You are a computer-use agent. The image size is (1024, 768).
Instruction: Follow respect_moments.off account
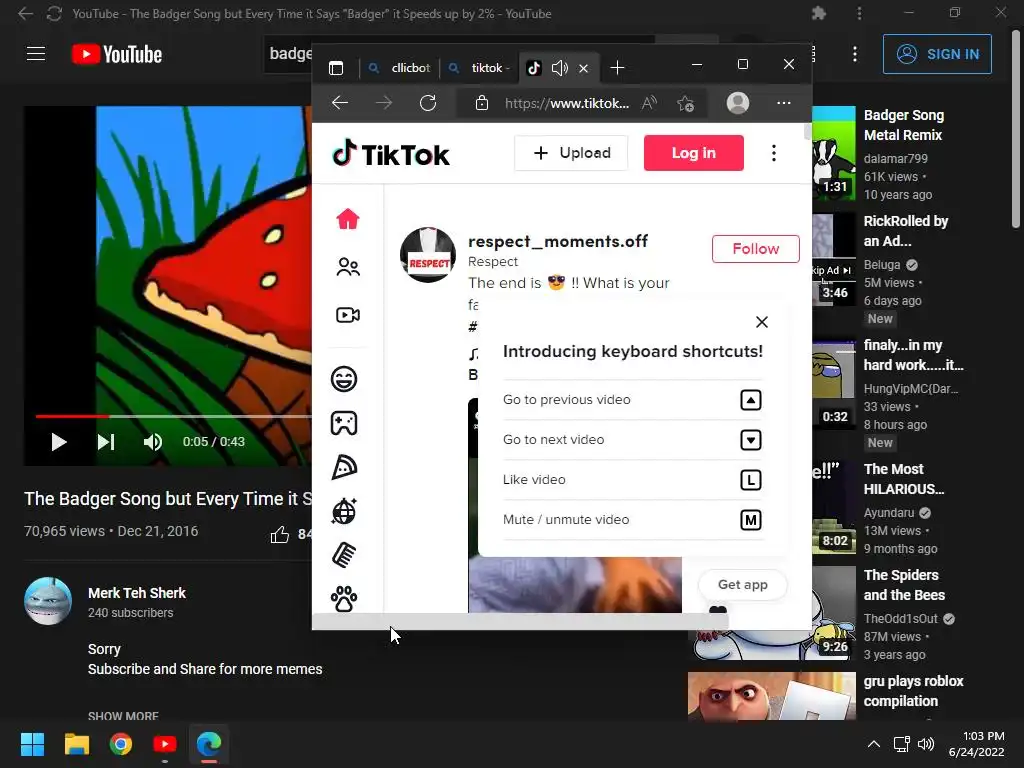(x=756, y=249)
